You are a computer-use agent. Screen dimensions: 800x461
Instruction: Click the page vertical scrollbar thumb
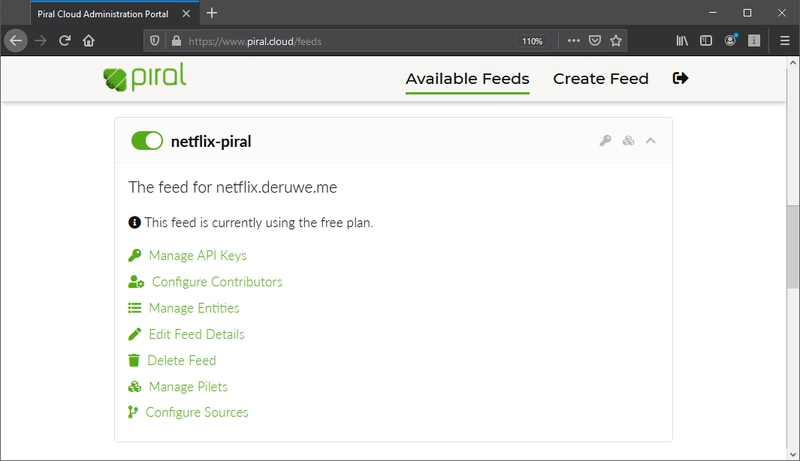click(792, 247)
